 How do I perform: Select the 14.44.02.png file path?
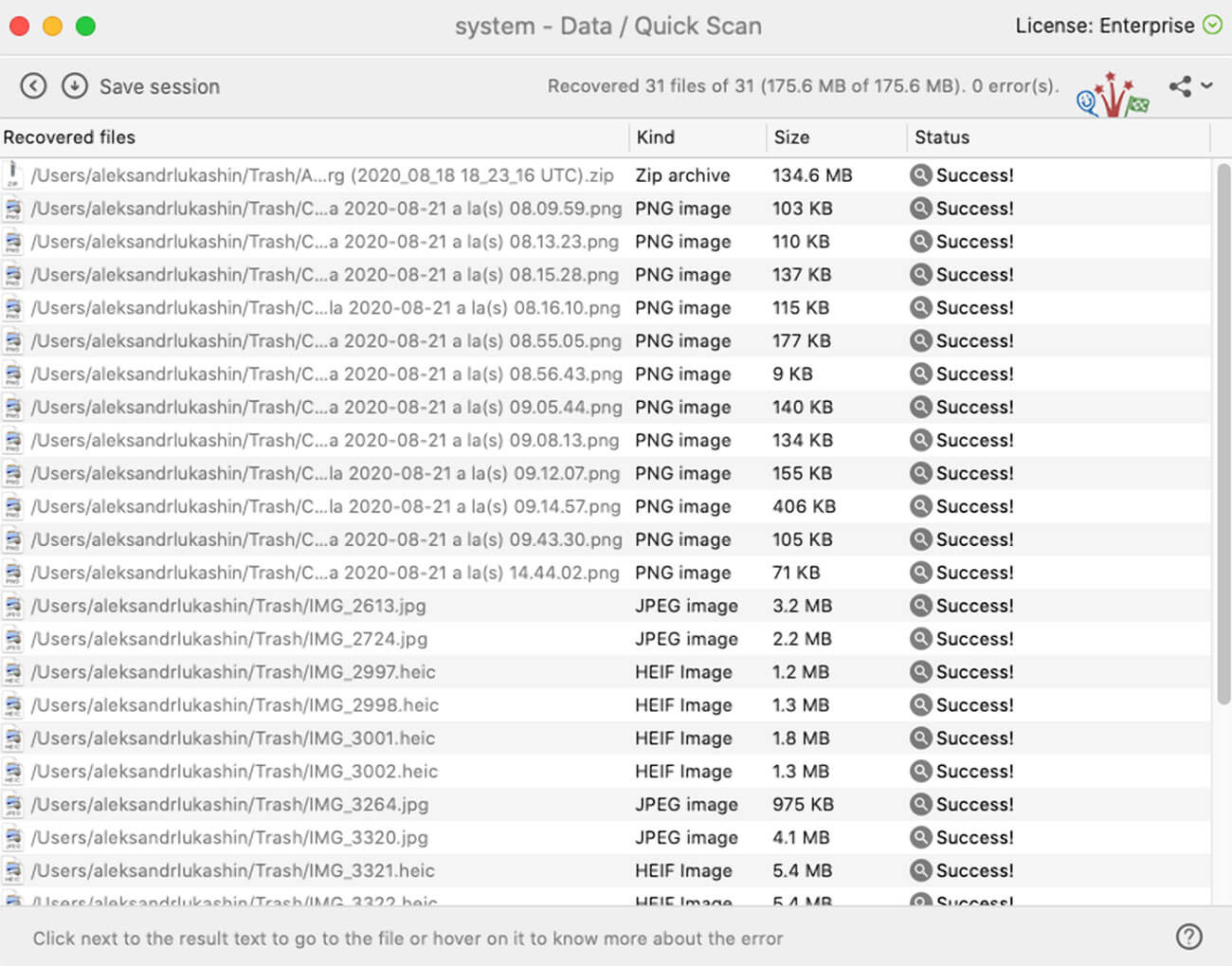click(324, 573)
